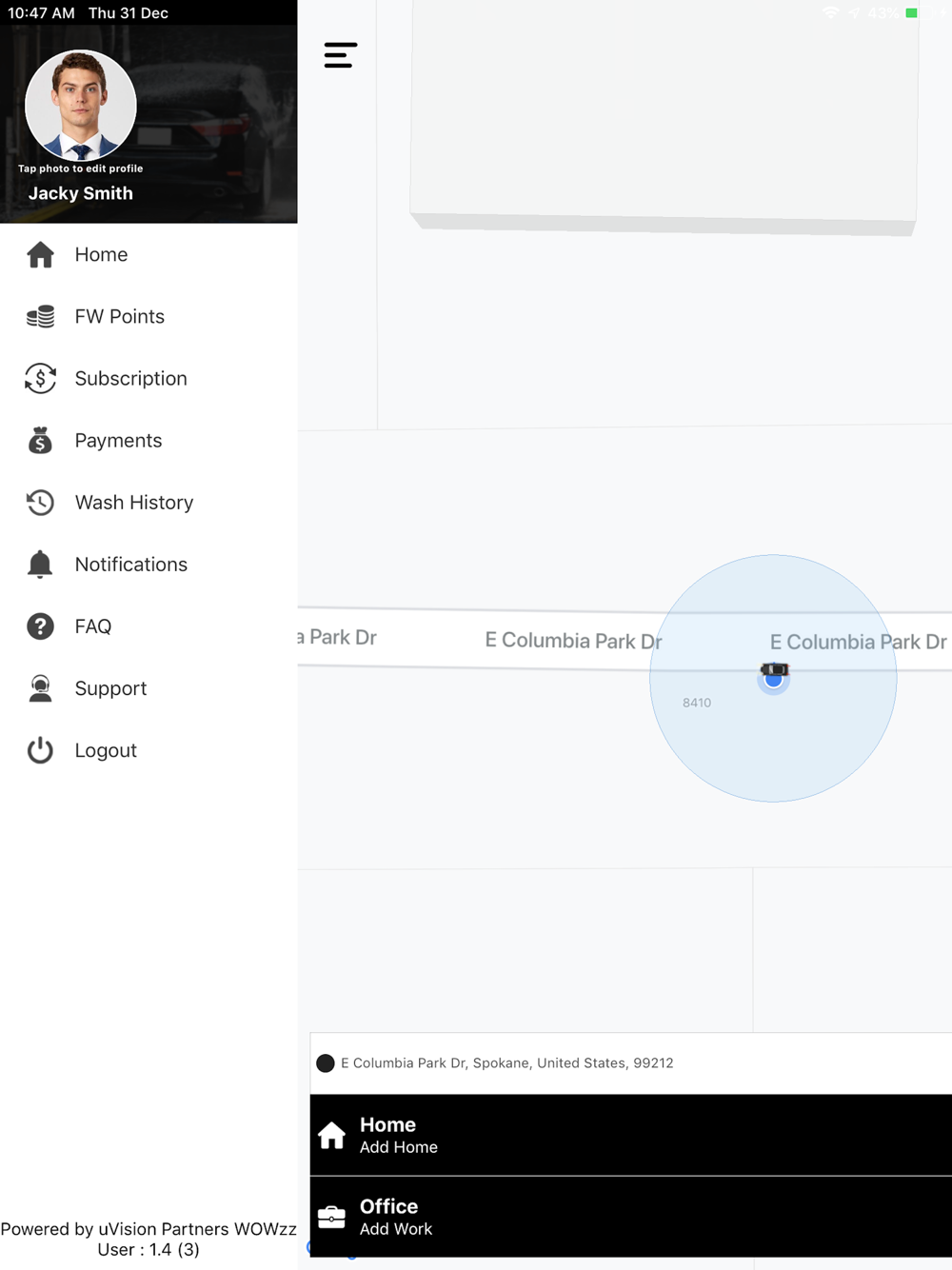The width and height of the screenshot is (952, 1270).
Task: Select Logout menu label
Action: click(x=106, y=750)
